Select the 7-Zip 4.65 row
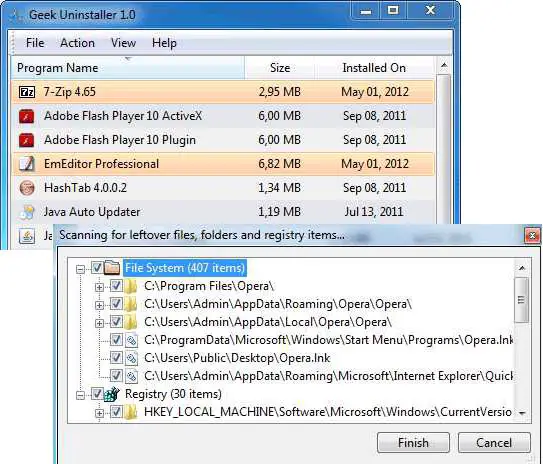Image resolution: width=543 pixels, height=464 pixels. (x=223, y=92)
